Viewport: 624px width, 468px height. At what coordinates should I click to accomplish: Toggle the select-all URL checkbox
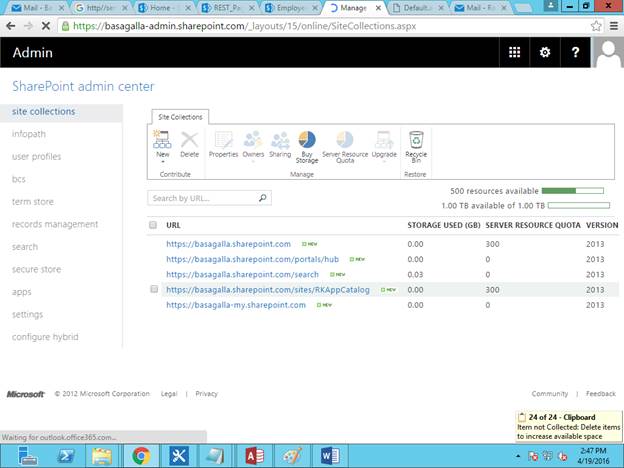tap(153, 225)
